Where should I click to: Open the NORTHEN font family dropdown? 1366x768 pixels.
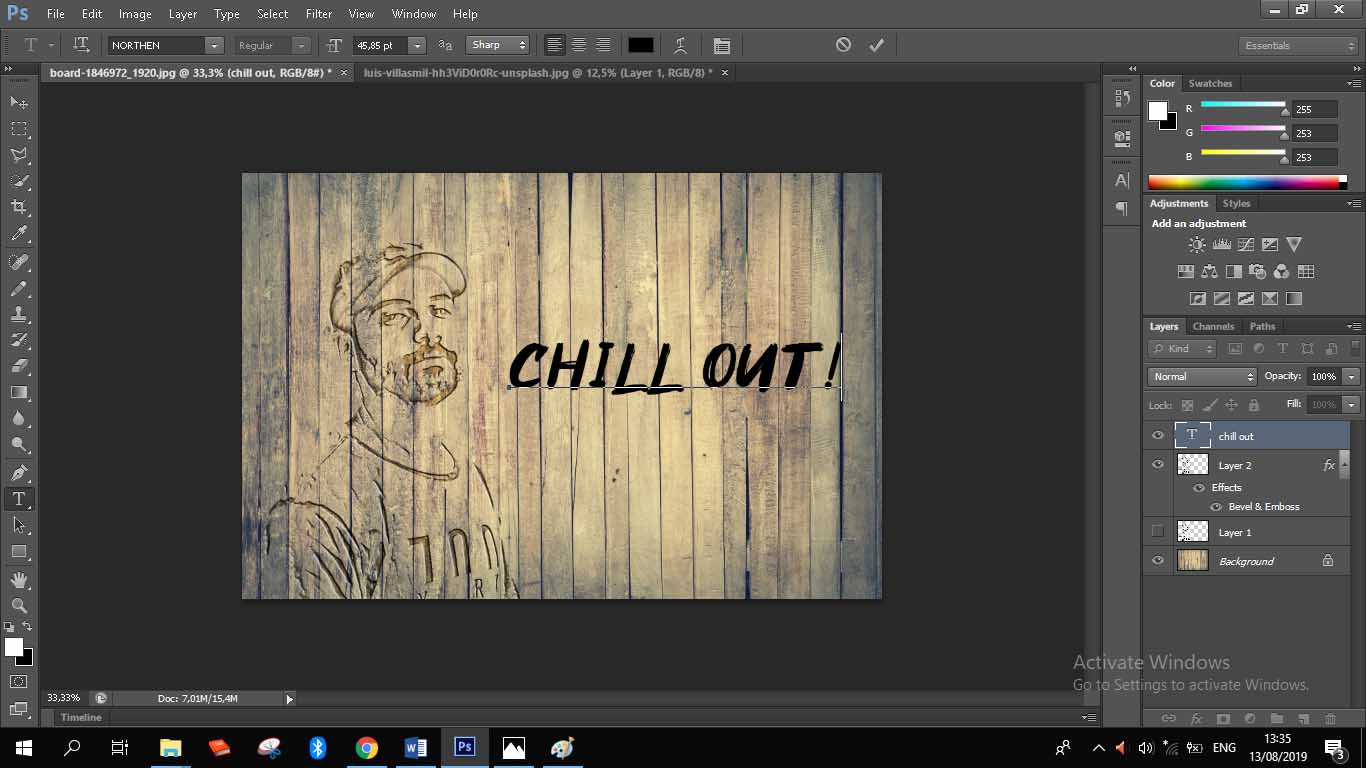[x=213, y=45]
